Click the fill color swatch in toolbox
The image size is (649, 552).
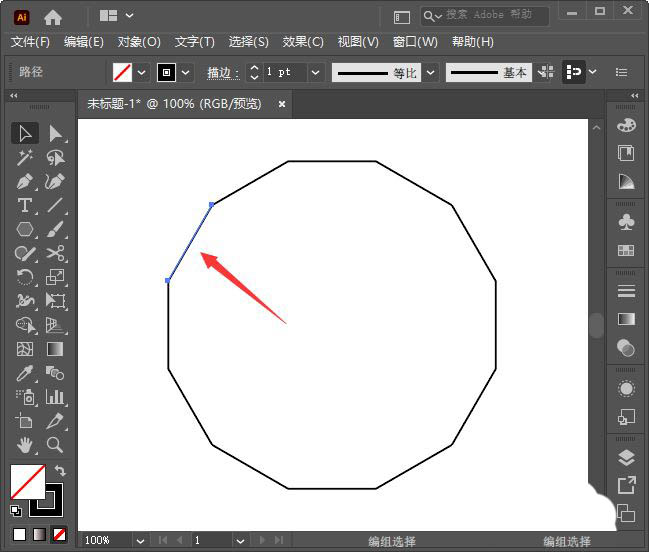(x=27, y=482)
